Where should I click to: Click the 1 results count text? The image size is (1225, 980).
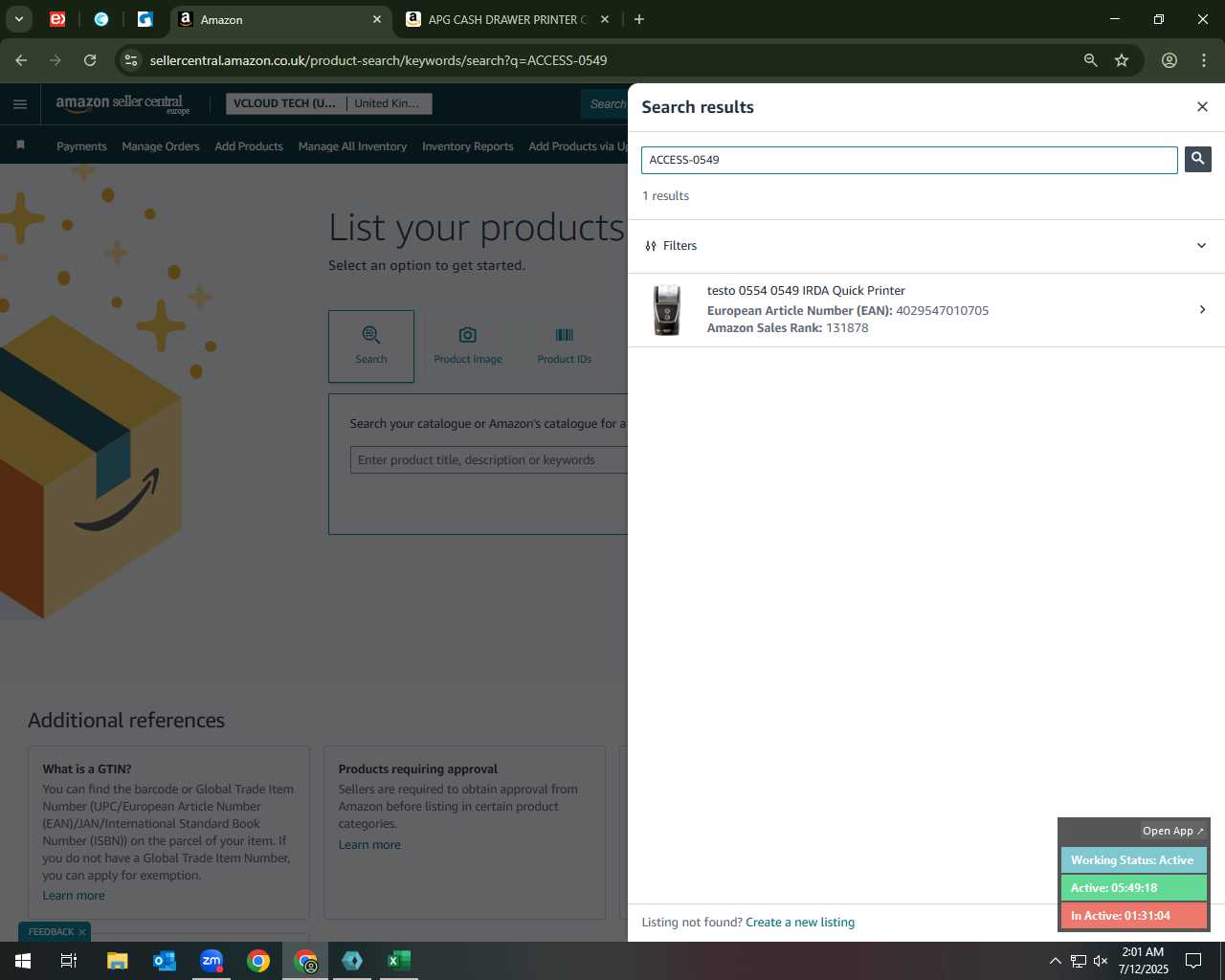[x=665, y=196]
